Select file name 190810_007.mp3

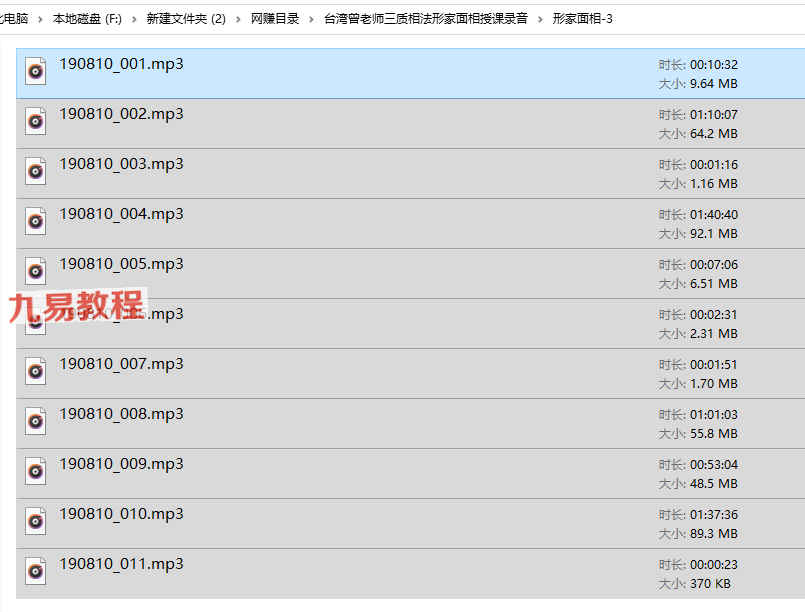121,365
